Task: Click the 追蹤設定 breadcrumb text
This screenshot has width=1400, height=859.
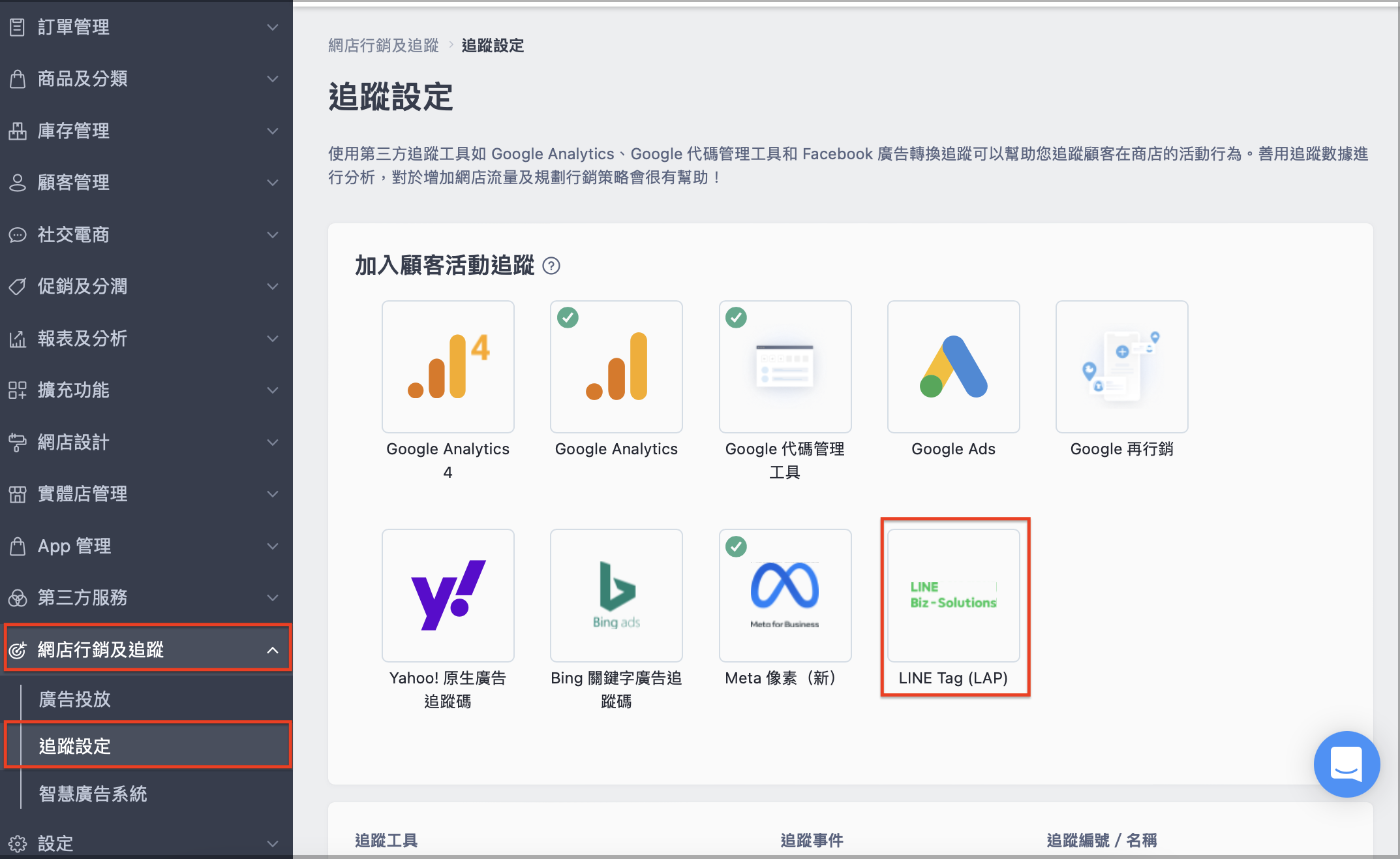Action: (493, 46)
